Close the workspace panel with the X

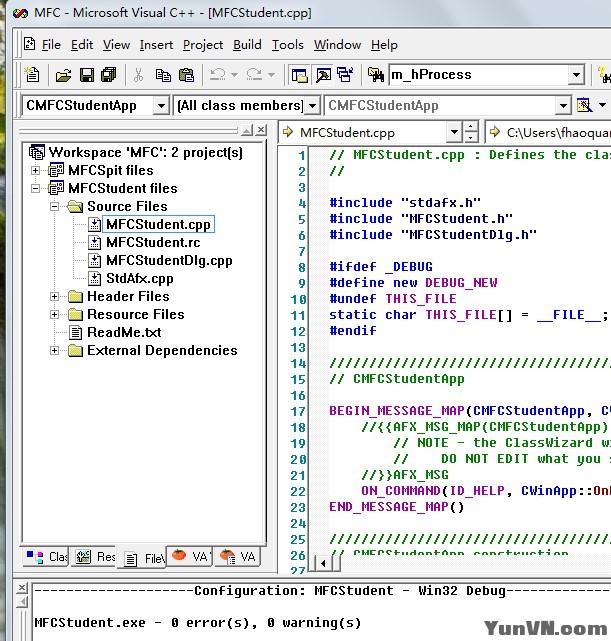261,130
